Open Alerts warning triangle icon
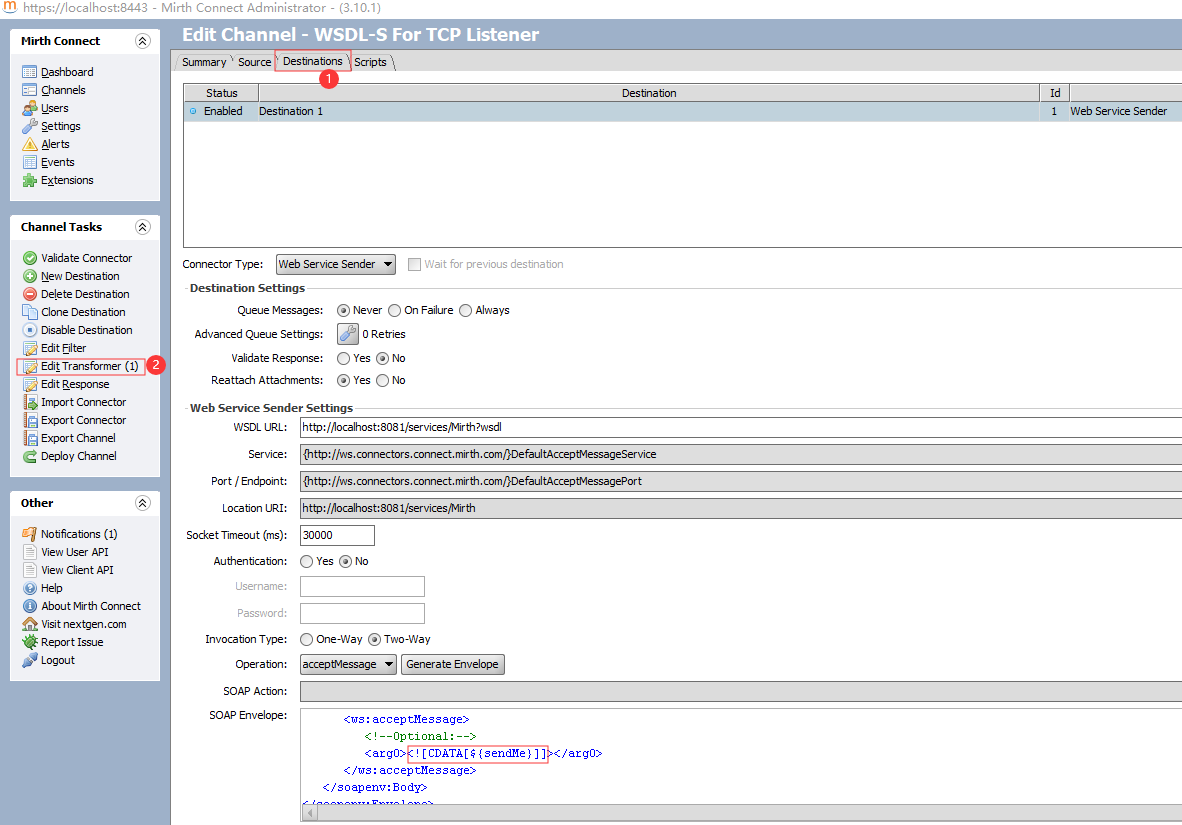 [29, 145]
